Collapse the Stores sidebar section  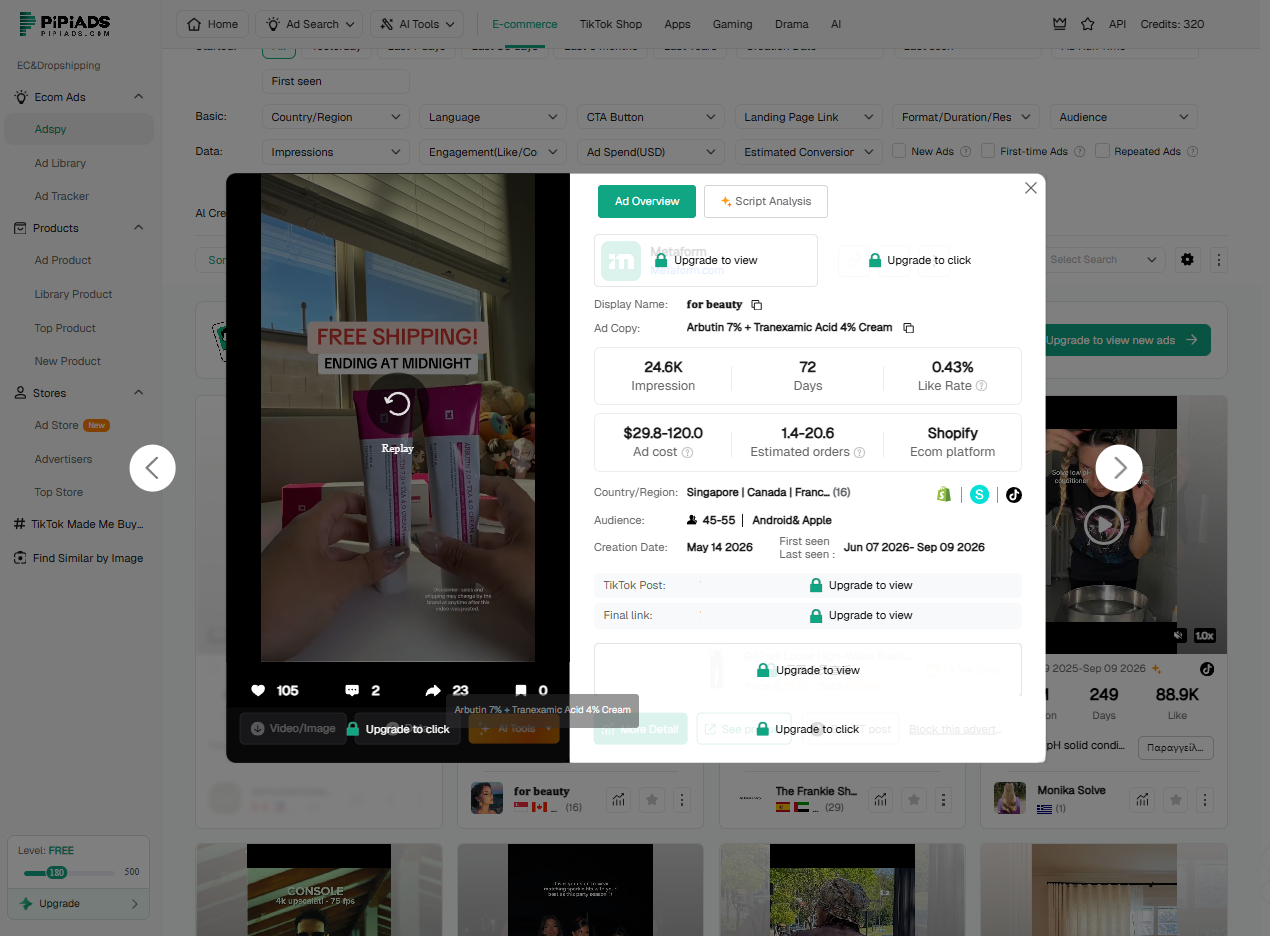point(138,393)
